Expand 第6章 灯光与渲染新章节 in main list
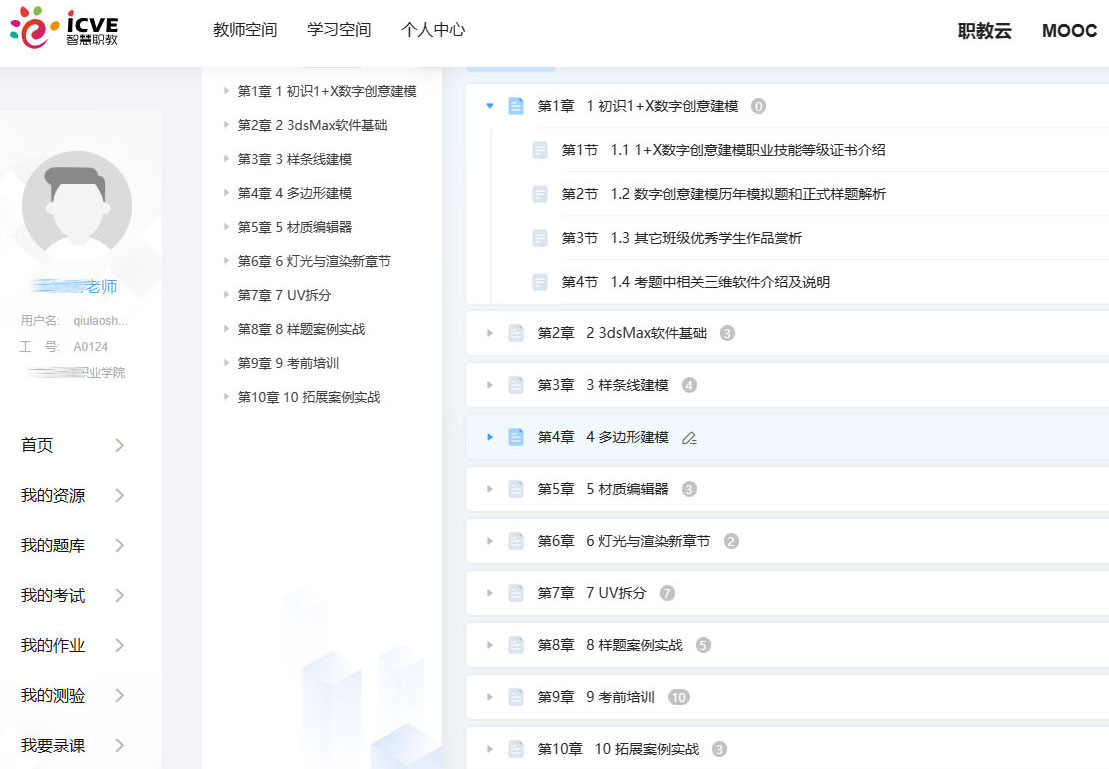The width and height of the screenshot is (1109, 769). [x=489, y=541]
